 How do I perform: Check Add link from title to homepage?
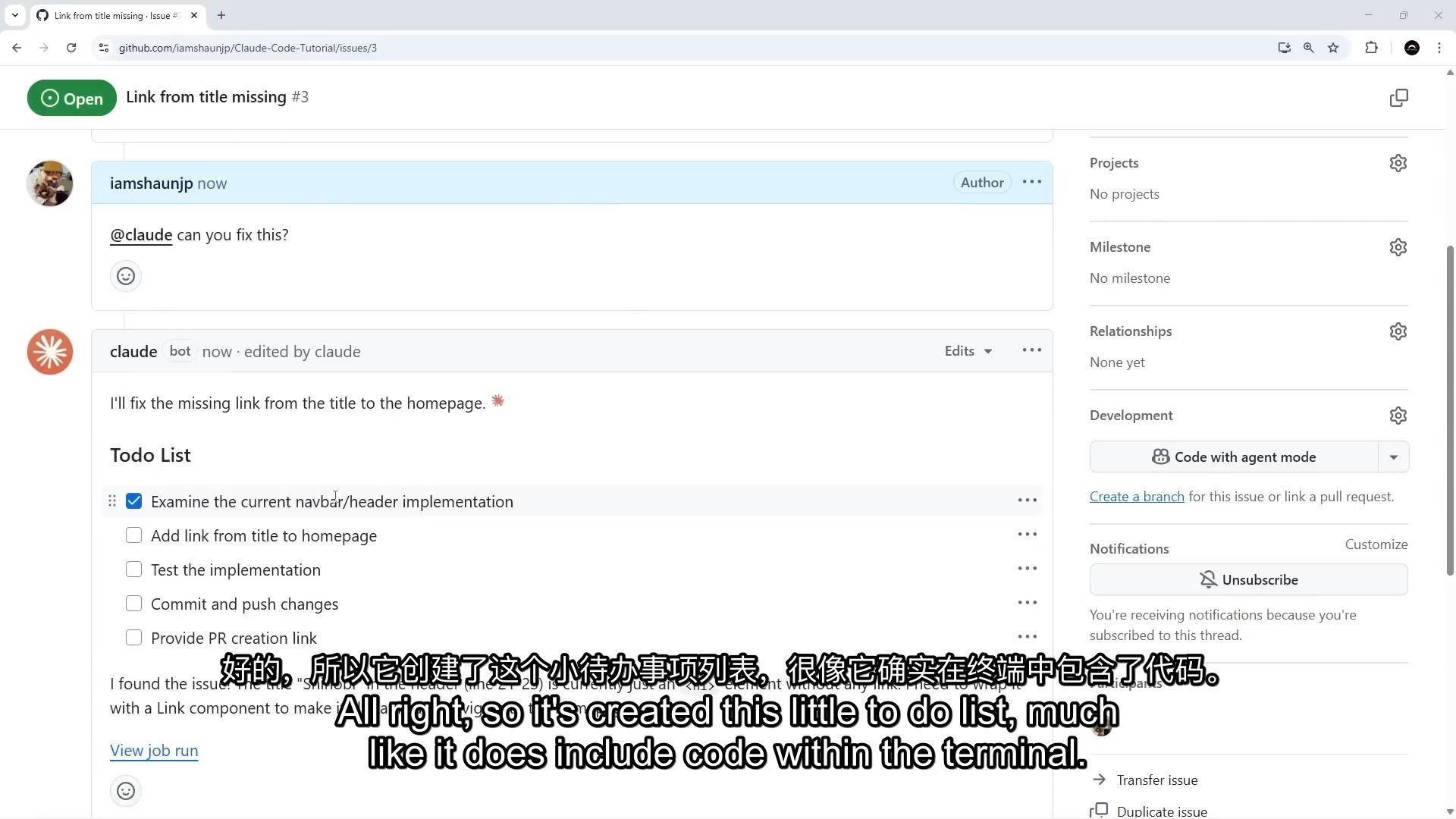134,535
